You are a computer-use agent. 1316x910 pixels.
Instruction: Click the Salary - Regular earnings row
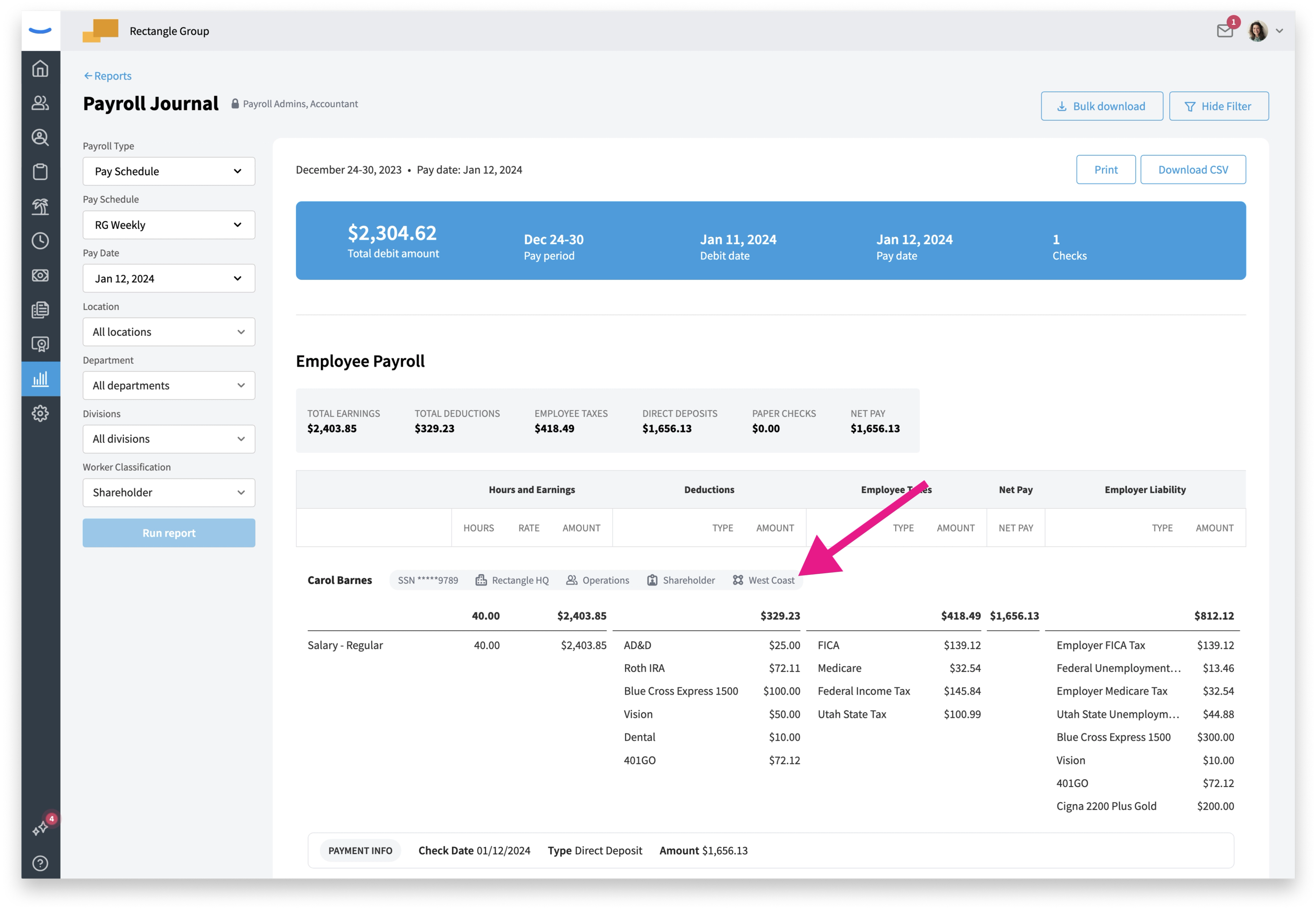[457, 645]
